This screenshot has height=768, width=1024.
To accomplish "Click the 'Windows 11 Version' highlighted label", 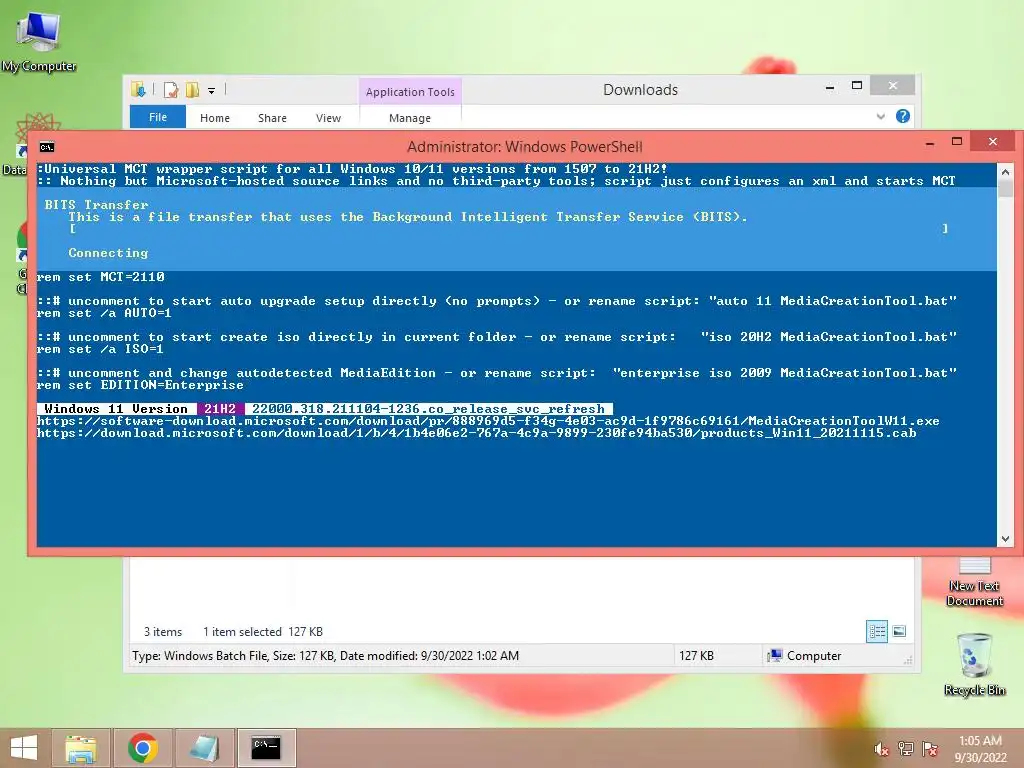I will [116, 409].
